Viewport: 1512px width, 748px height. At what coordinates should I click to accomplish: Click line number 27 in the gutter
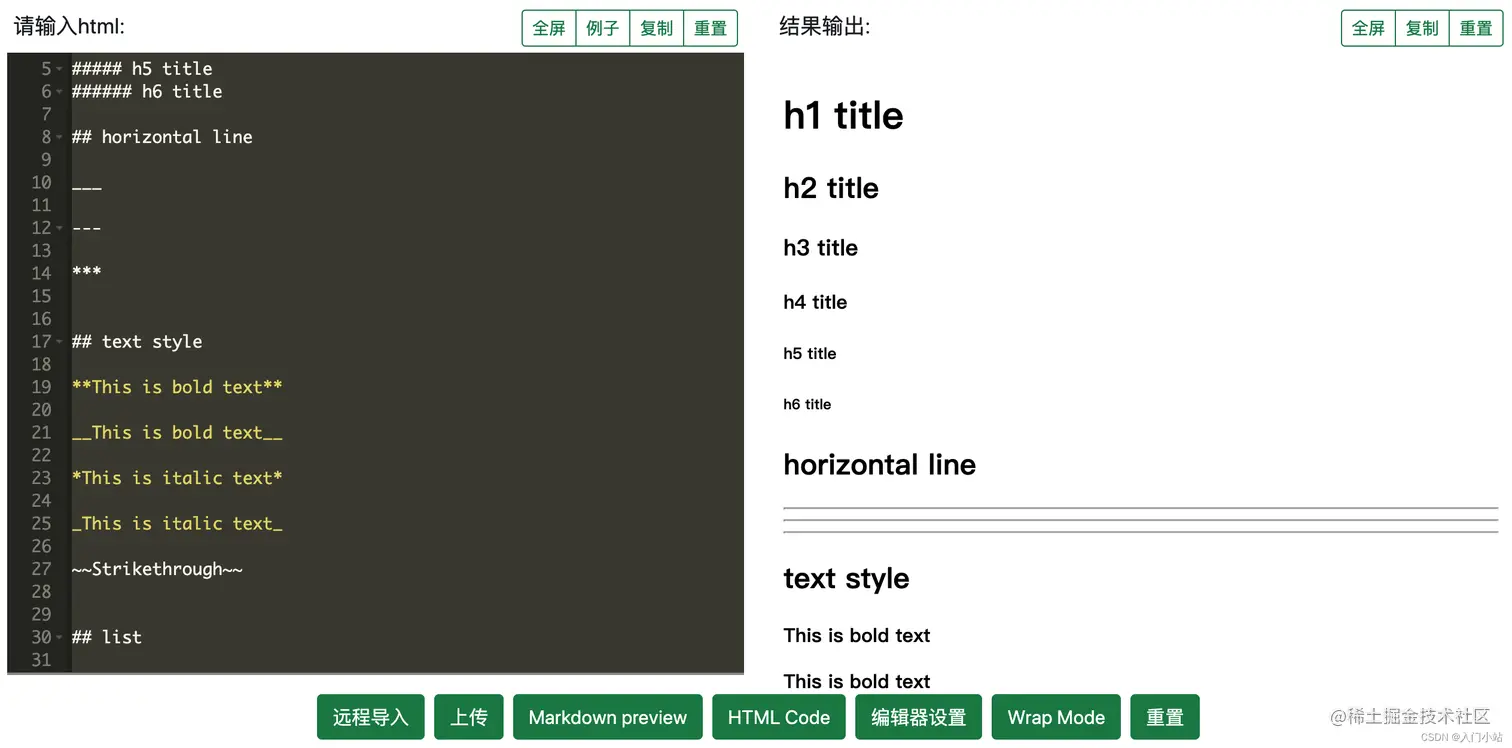coord(41,569)
